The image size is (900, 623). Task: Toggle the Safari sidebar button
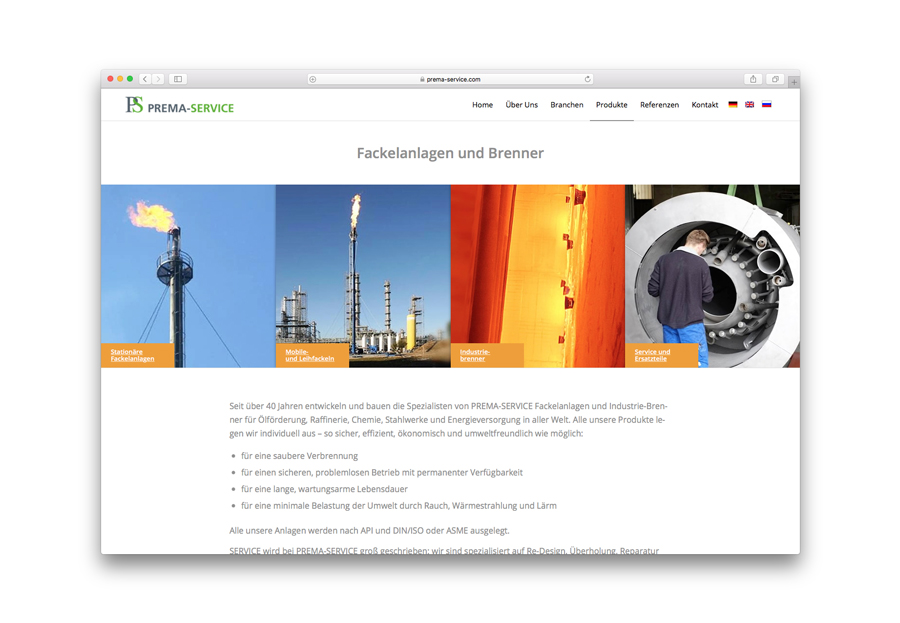point(178,79)
